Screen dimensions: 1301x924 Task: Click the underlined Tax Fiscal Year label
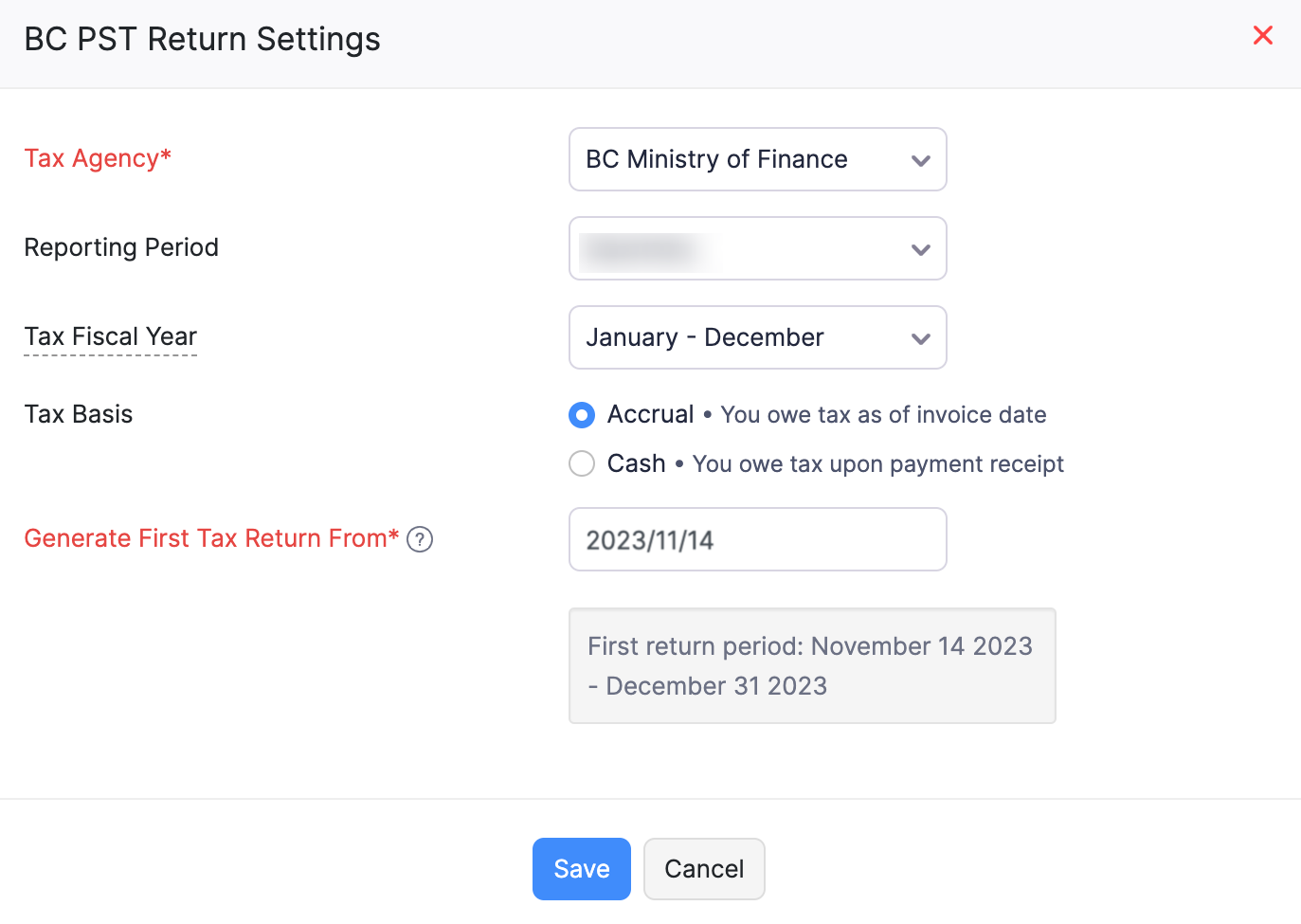[111, 336]
